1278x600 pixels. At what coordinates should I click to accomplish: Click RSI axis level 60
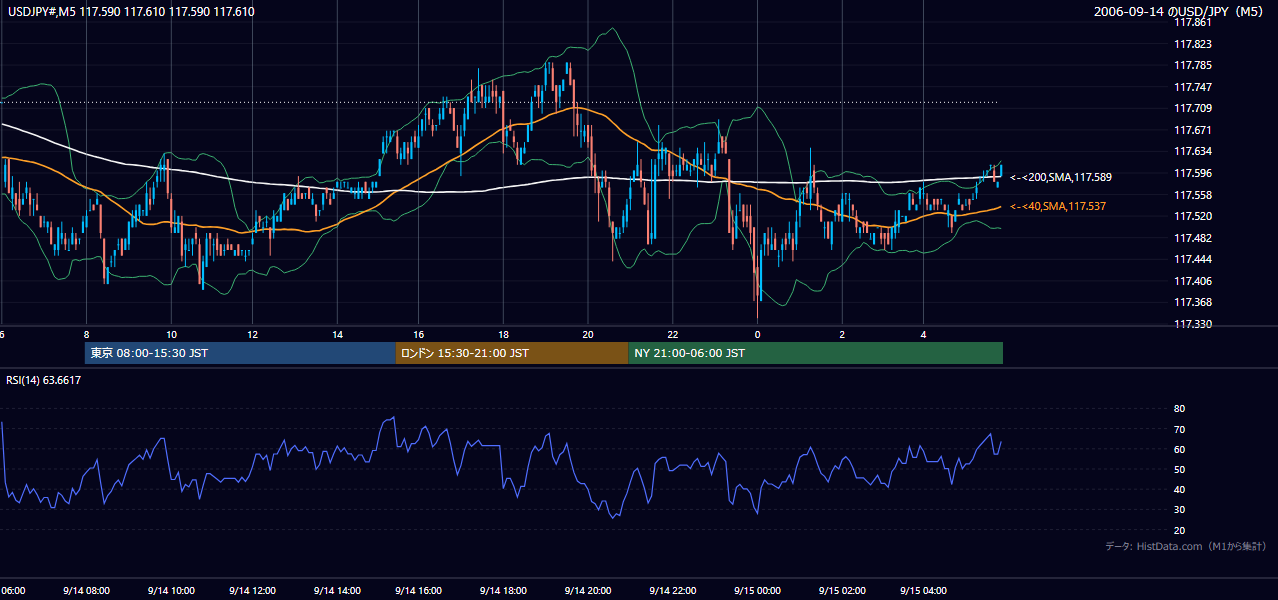(1179, 449)
